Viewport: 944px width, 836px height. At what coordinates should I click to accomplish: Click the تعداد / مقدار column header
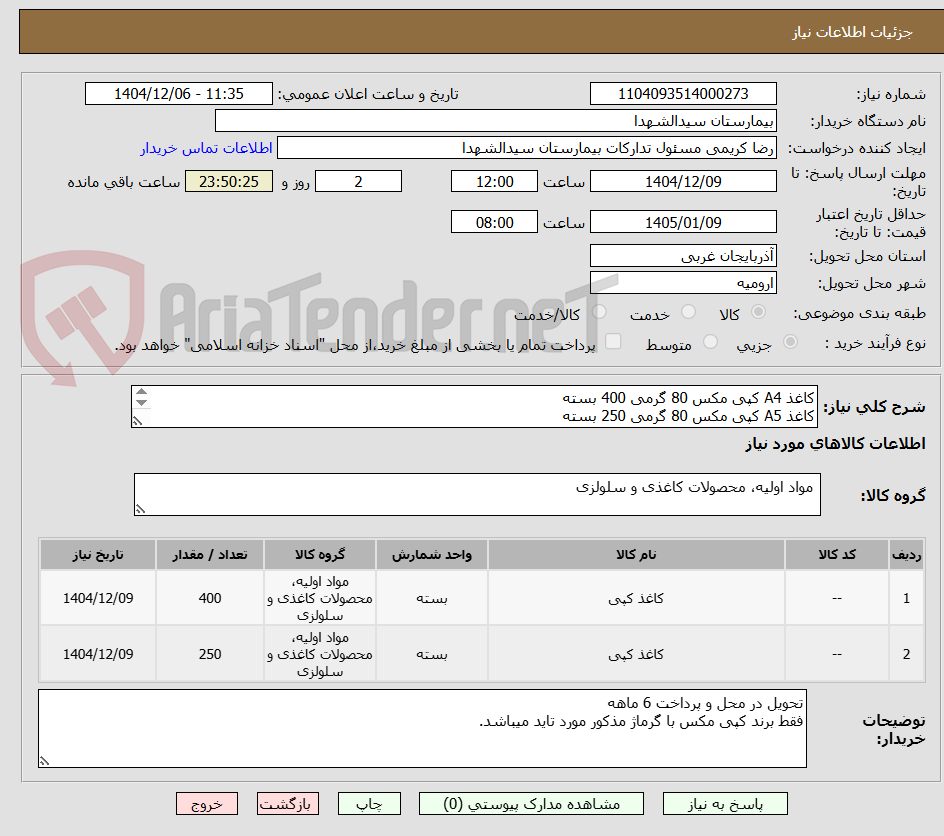pyautogui.click(x=210, y=554)
